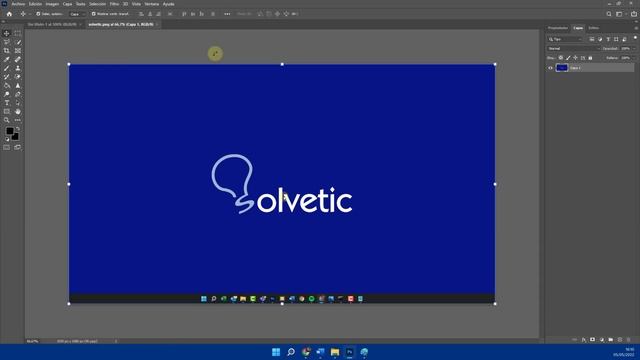
Task: Toggle lock image pixels brush icon
Action: (x=568, y=58)
